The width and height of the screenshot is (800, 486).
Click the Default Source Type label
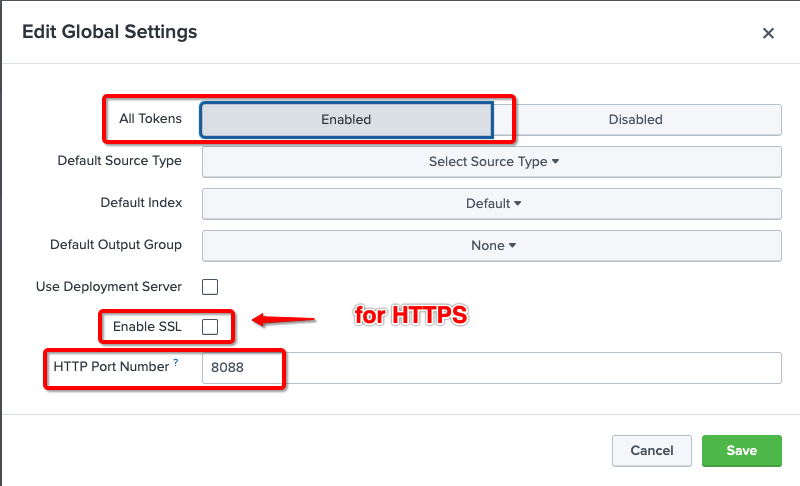point(119,160)
